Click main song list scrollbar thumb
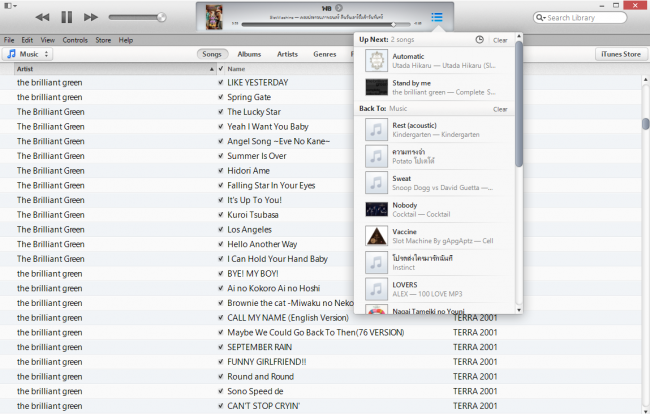The width and height of the screenshot is (650, 414). click(645, 124)
